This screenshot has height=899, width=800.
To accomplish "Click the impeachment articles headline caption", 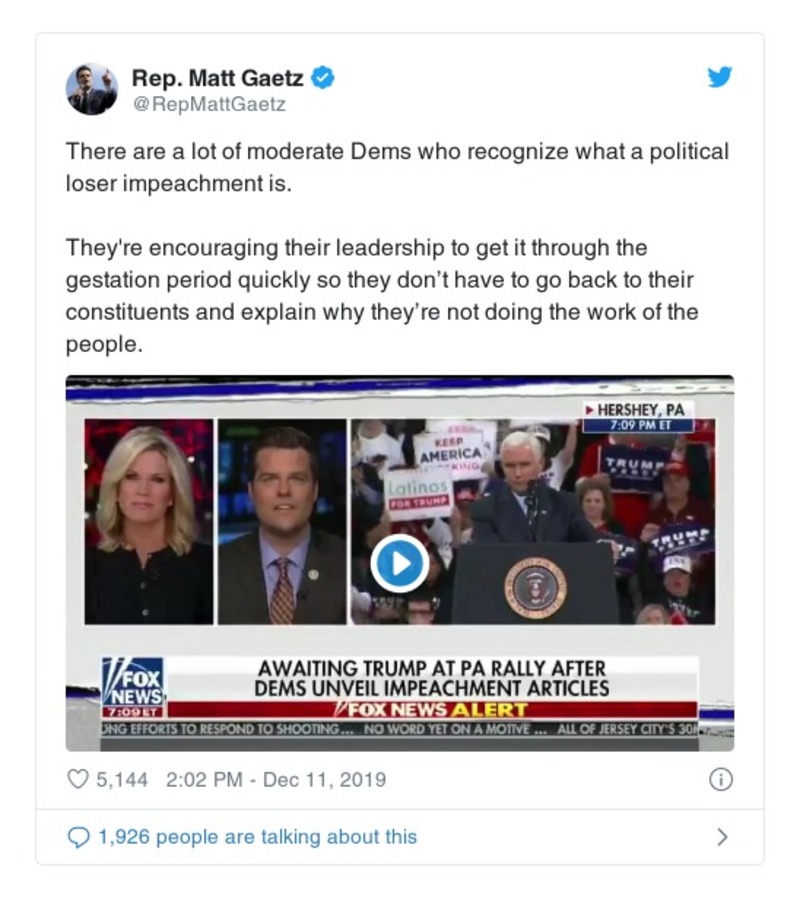I will click(x=432, y=678).
